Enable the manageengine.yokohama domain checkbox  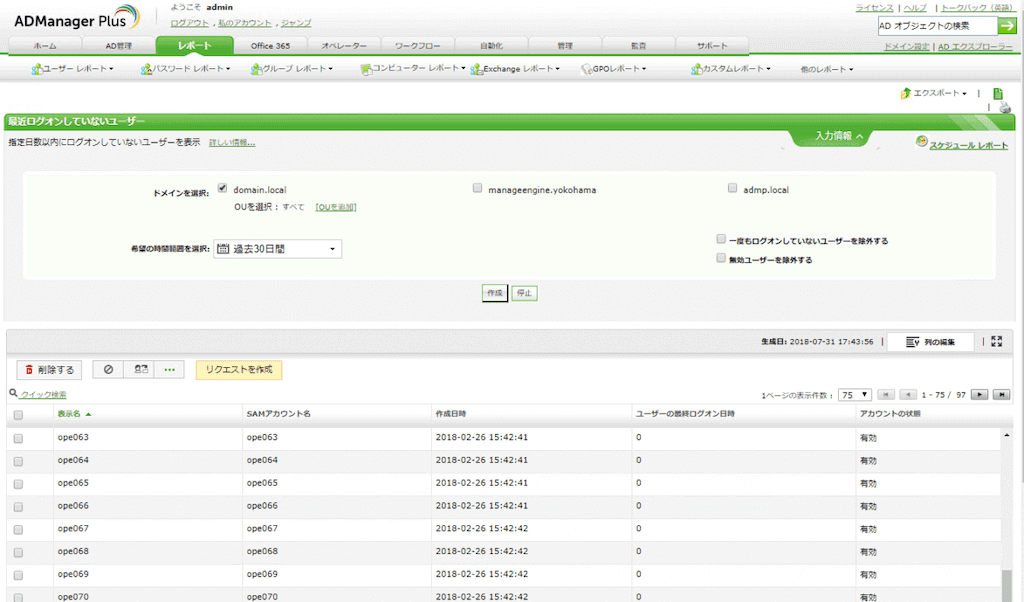click(478, 188)
